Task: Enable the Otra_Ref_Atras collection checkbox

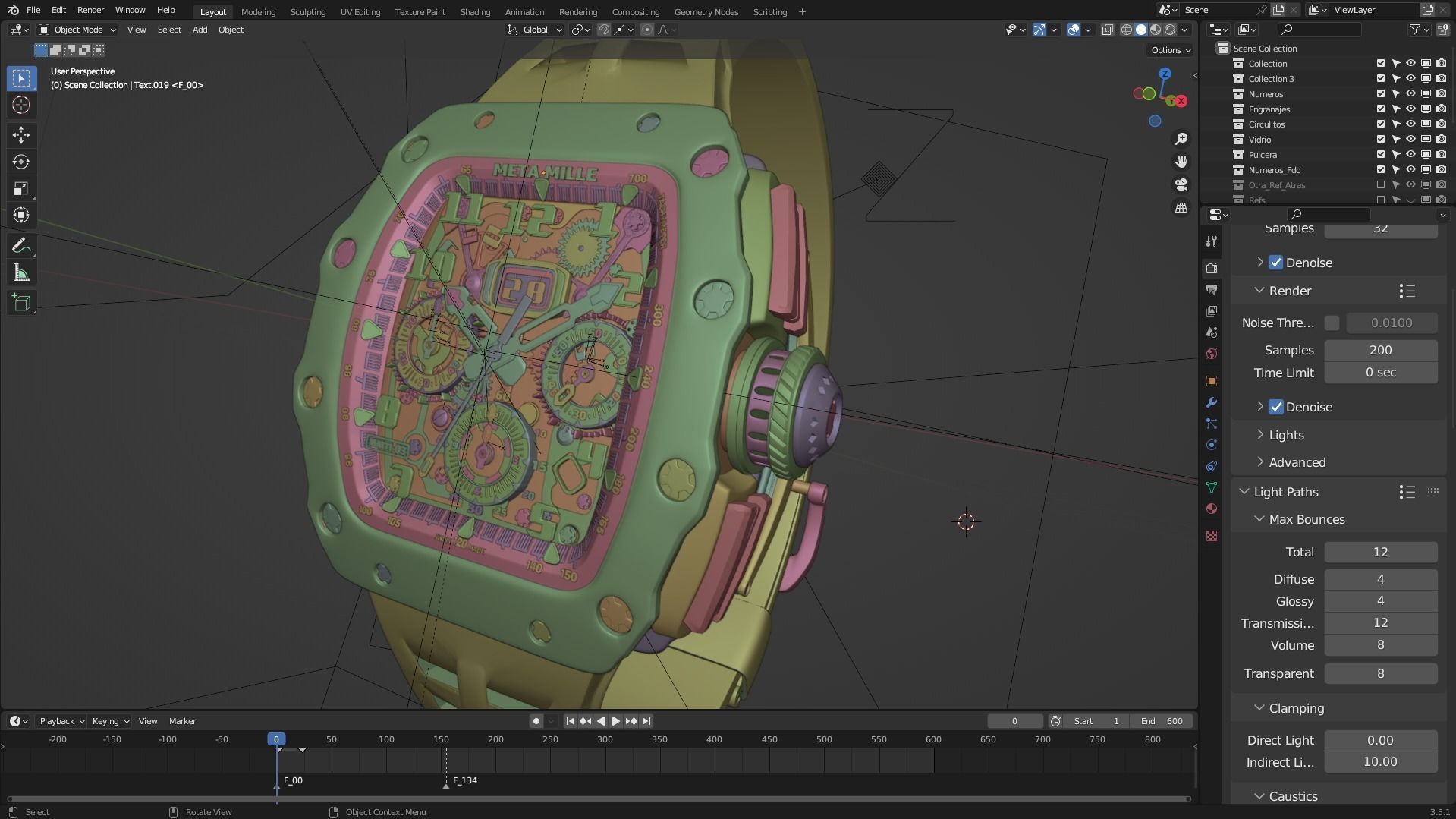Action: pyautogui.click(x=1381, y=185)
